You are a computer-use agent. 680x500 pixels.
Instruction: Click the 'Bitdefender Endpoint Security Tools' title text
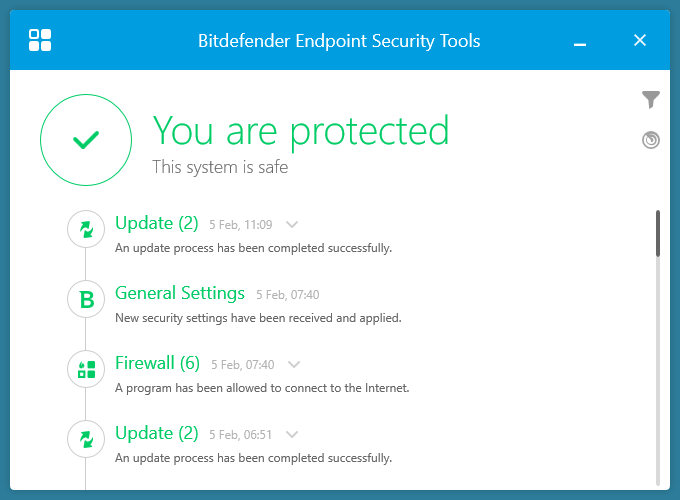coord(339,41)
